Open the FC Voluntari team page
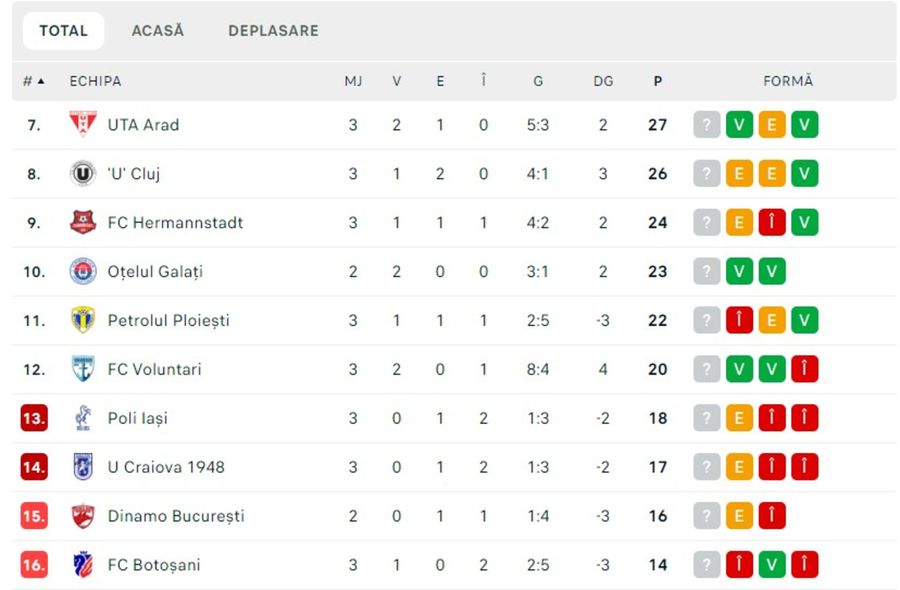Screen dimensions: 900x590 (x=158, y=368)
